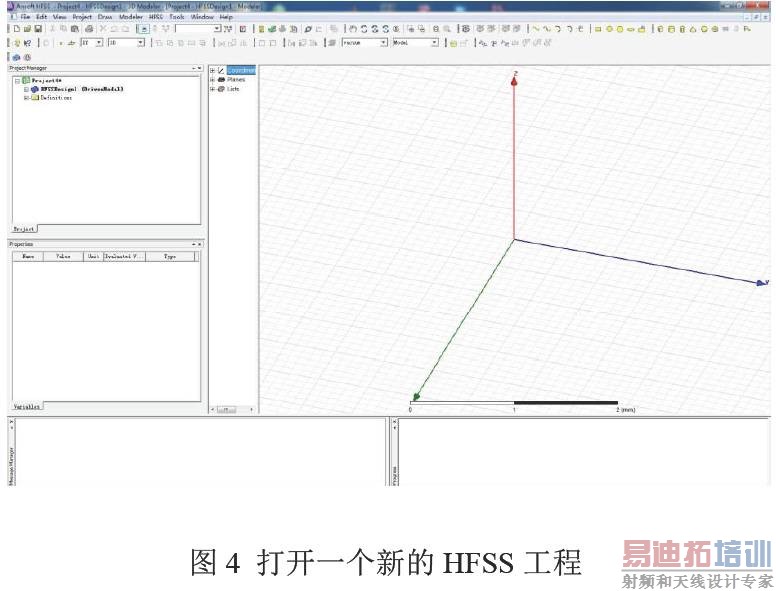The height and width of the screenshot is (591, 776).
Task: Select the Variables tab in Properties
Action: 27,406
